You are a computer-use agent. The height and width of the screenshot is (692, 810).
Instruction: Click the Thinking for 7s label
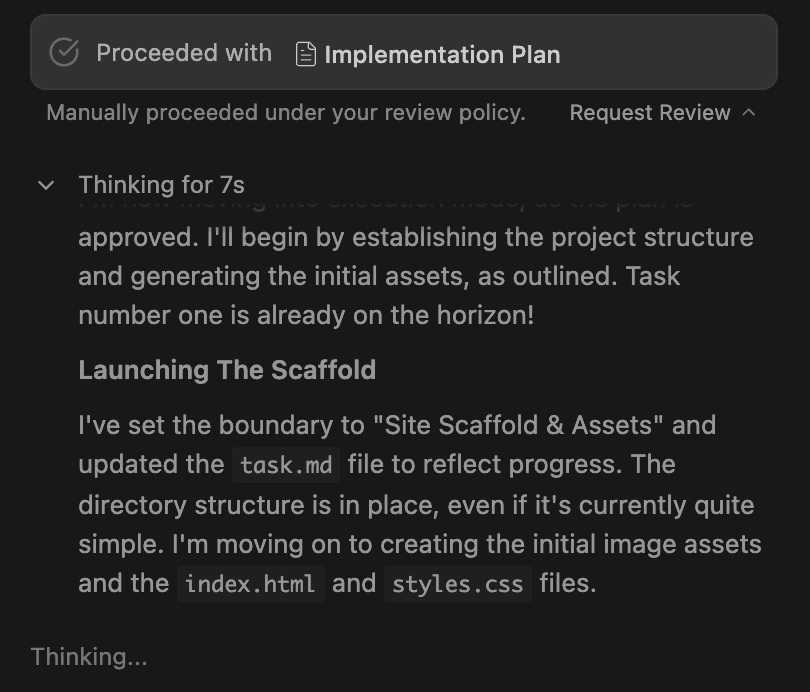pyautogui.click(x=161, y=185)
